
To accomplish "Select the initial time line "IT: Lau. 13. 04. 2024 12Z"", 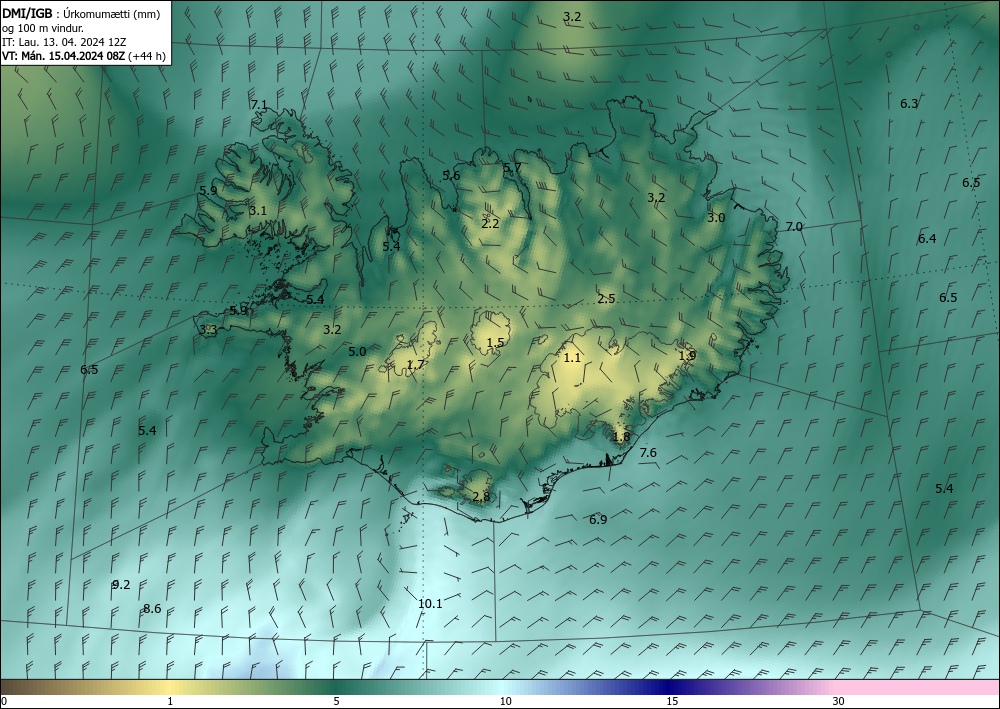I will pos(64,42).
